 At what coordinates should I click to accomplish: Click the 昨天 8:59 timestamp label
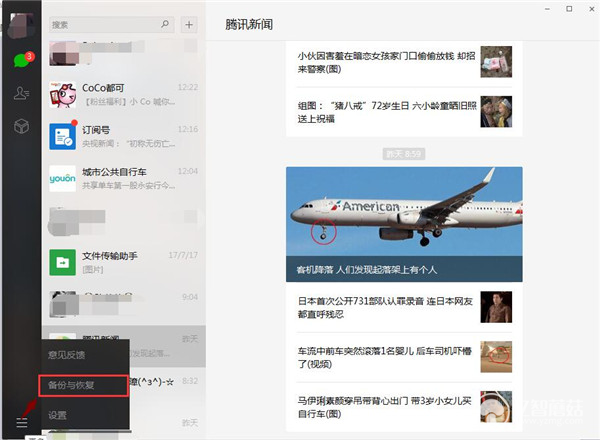pos(404,154)
